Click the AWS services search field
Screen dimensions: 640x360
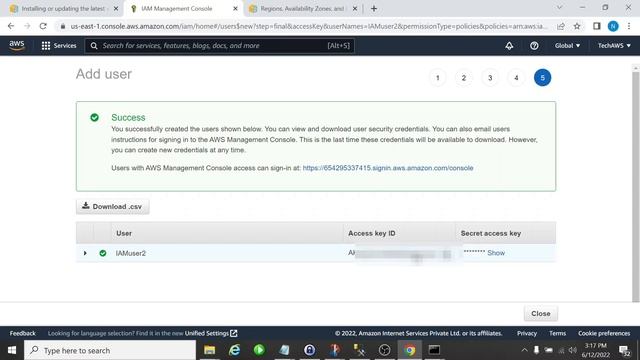tap(220, 46)
